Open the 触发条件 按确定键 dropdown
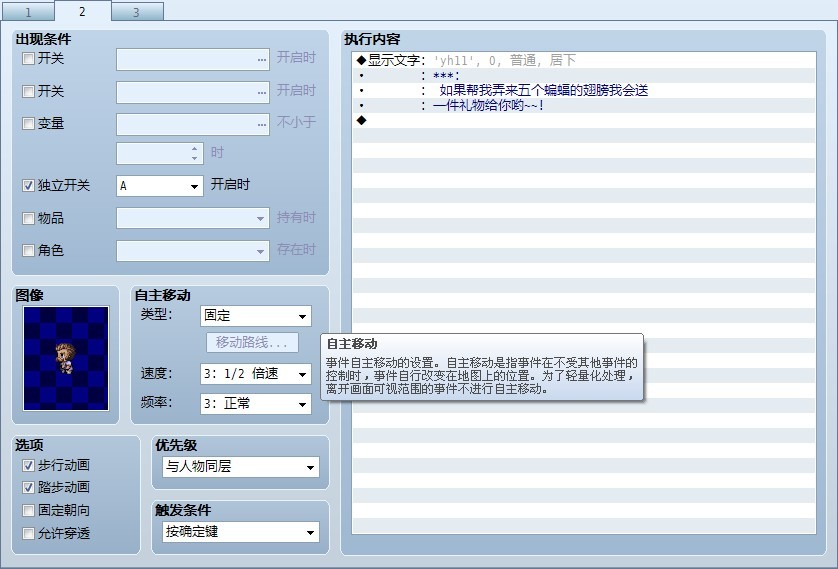 240,532
